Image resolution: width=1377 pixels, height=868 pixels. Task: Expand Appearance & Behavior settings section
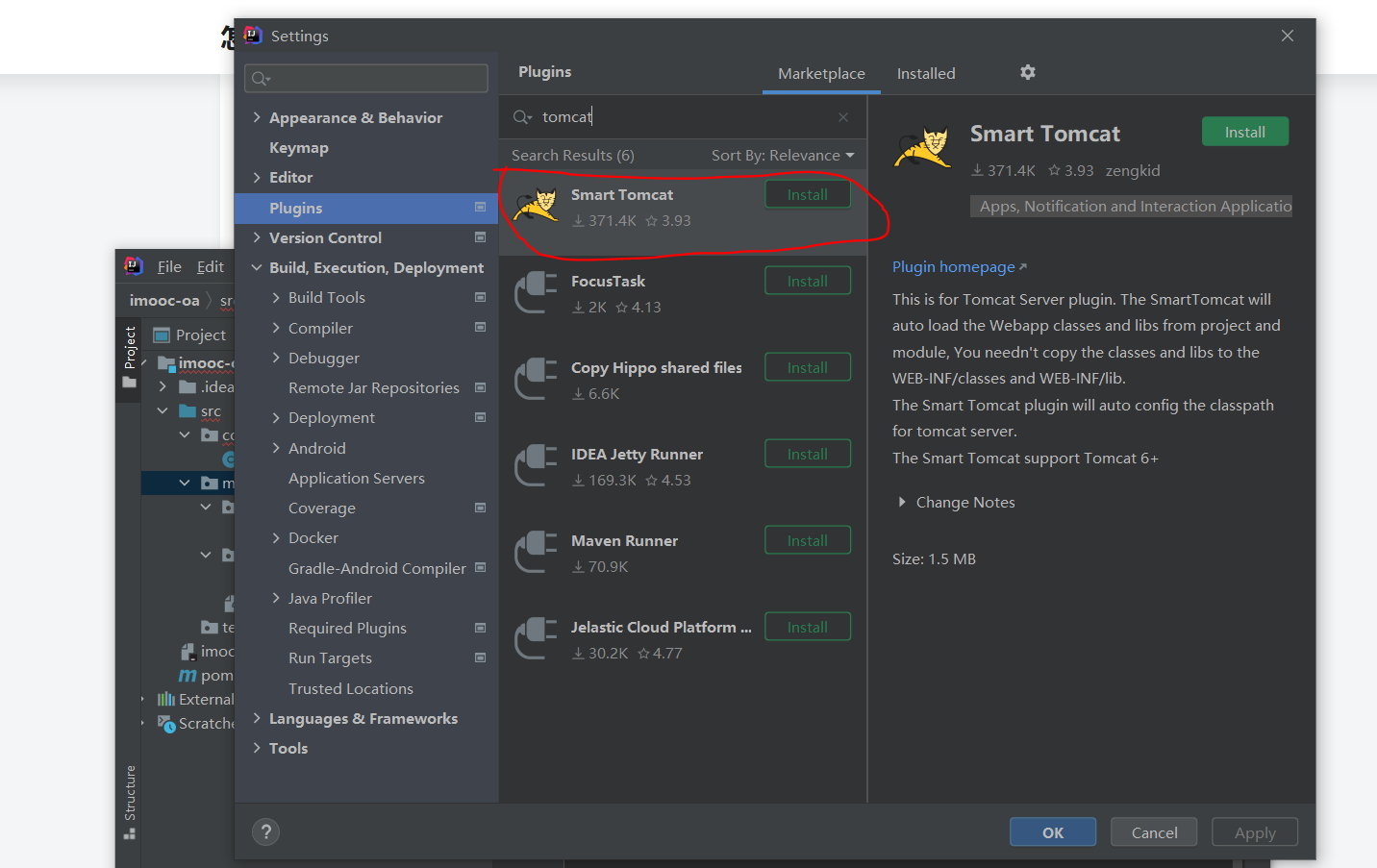[x=257, y=117]
